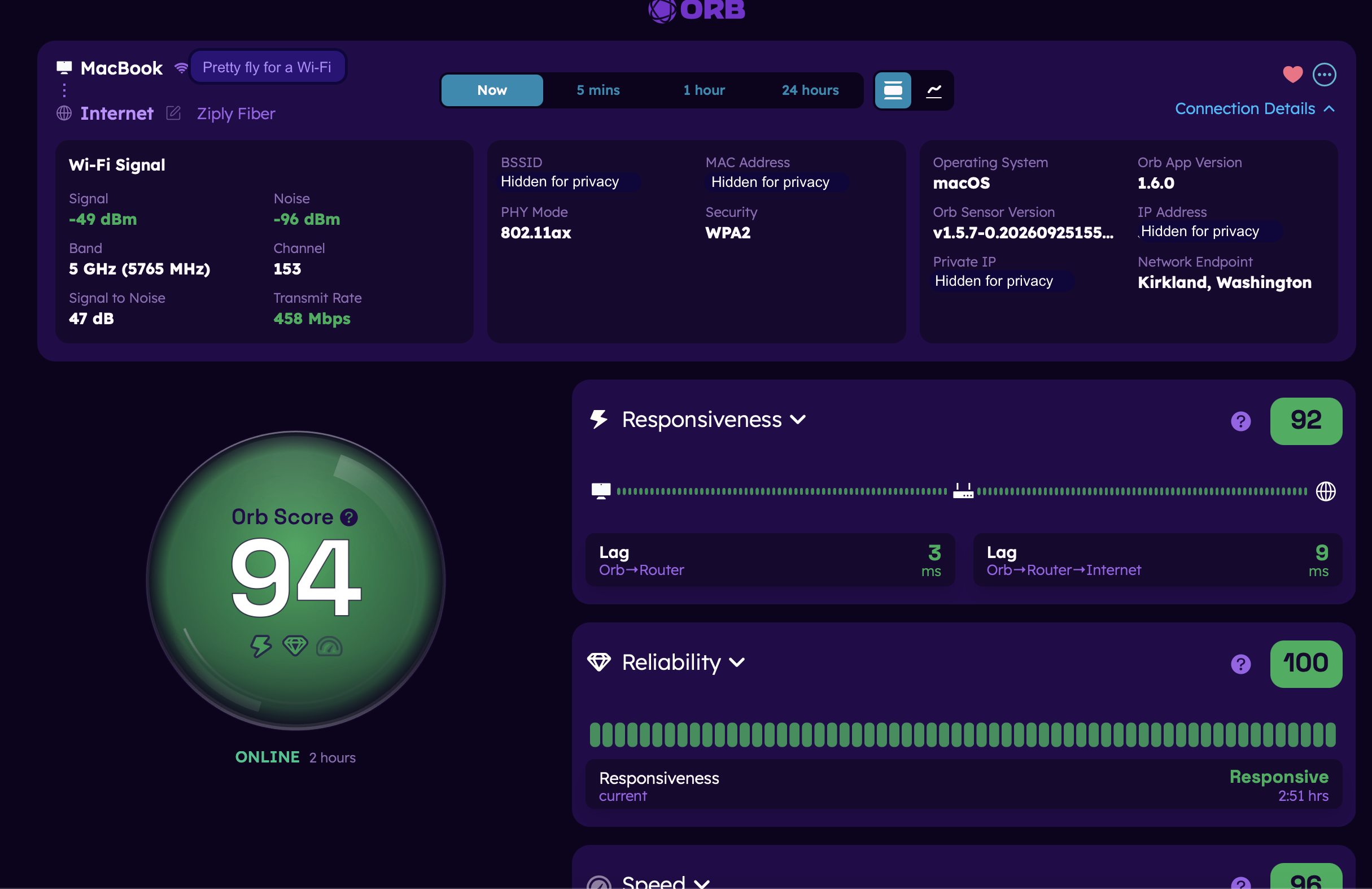Click the Wi-Fi signal icon beside MacBook
Image resolution: width=1372 pixels, height=889 pixels.
click(181, 68)
